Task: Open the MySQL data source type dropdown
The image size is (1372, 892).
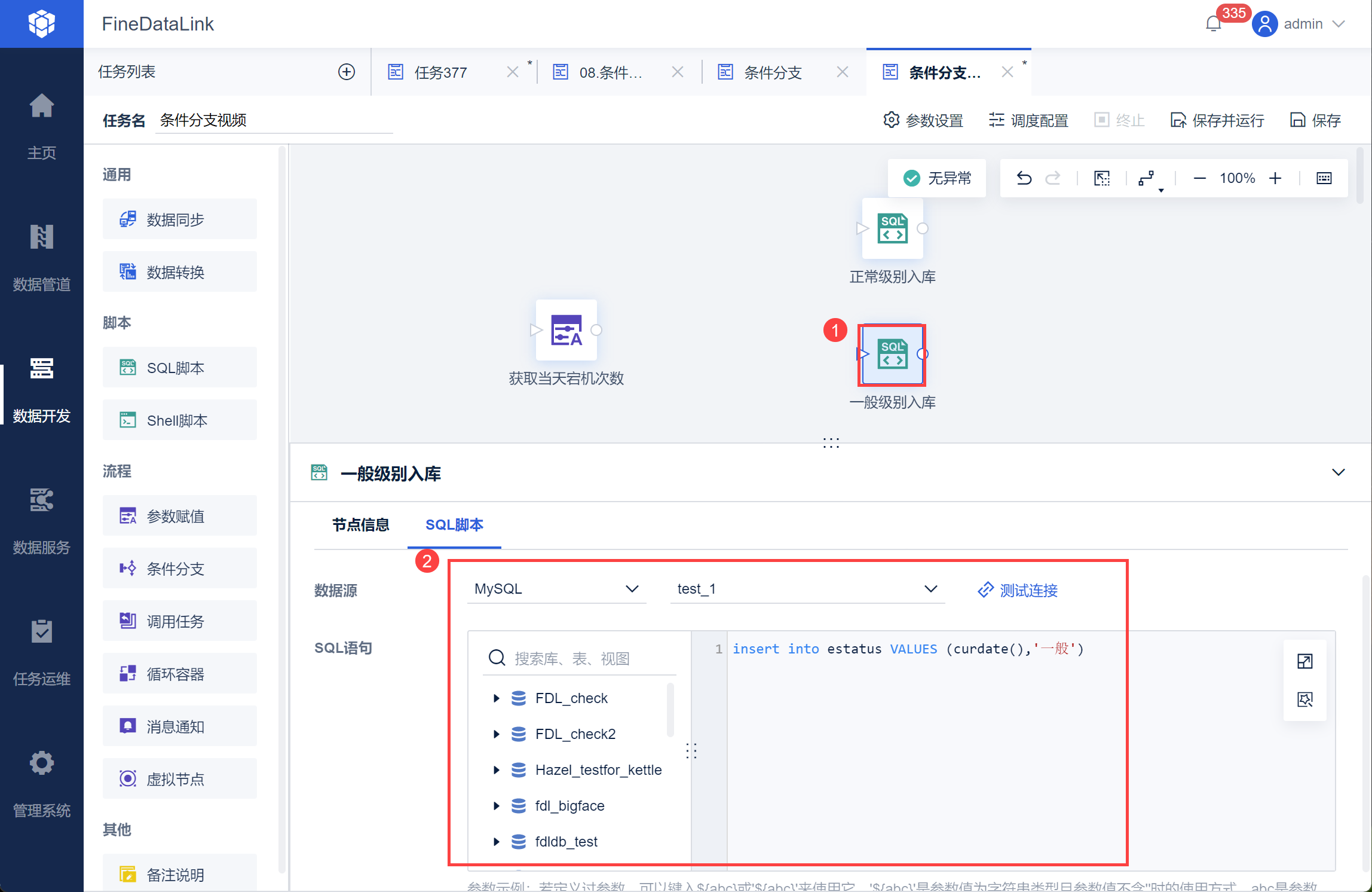Action: (x=556, y=589)
